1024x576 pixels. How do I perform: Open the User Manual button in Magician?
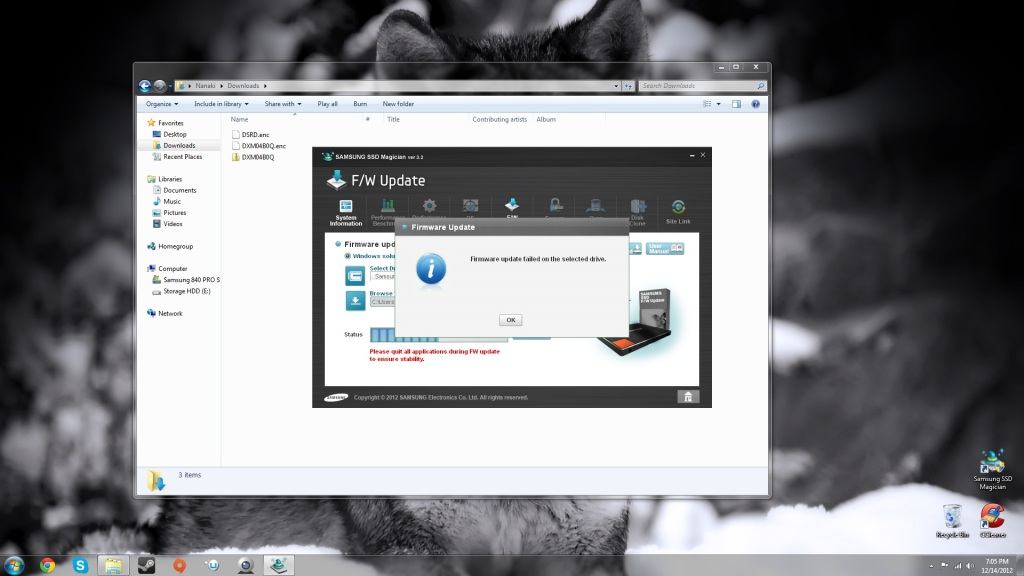click(x=665, y=248)
